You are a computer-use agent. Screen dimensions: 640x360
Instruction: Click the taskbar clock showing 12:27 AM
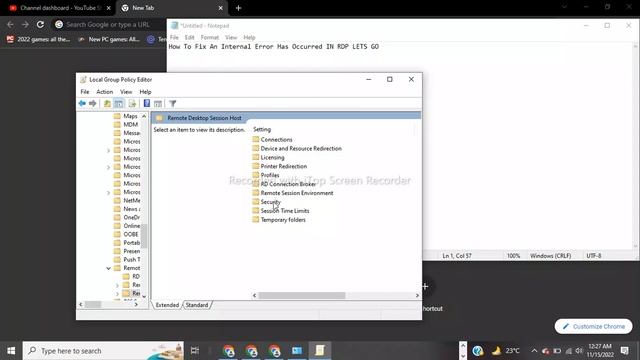(600, 351)
